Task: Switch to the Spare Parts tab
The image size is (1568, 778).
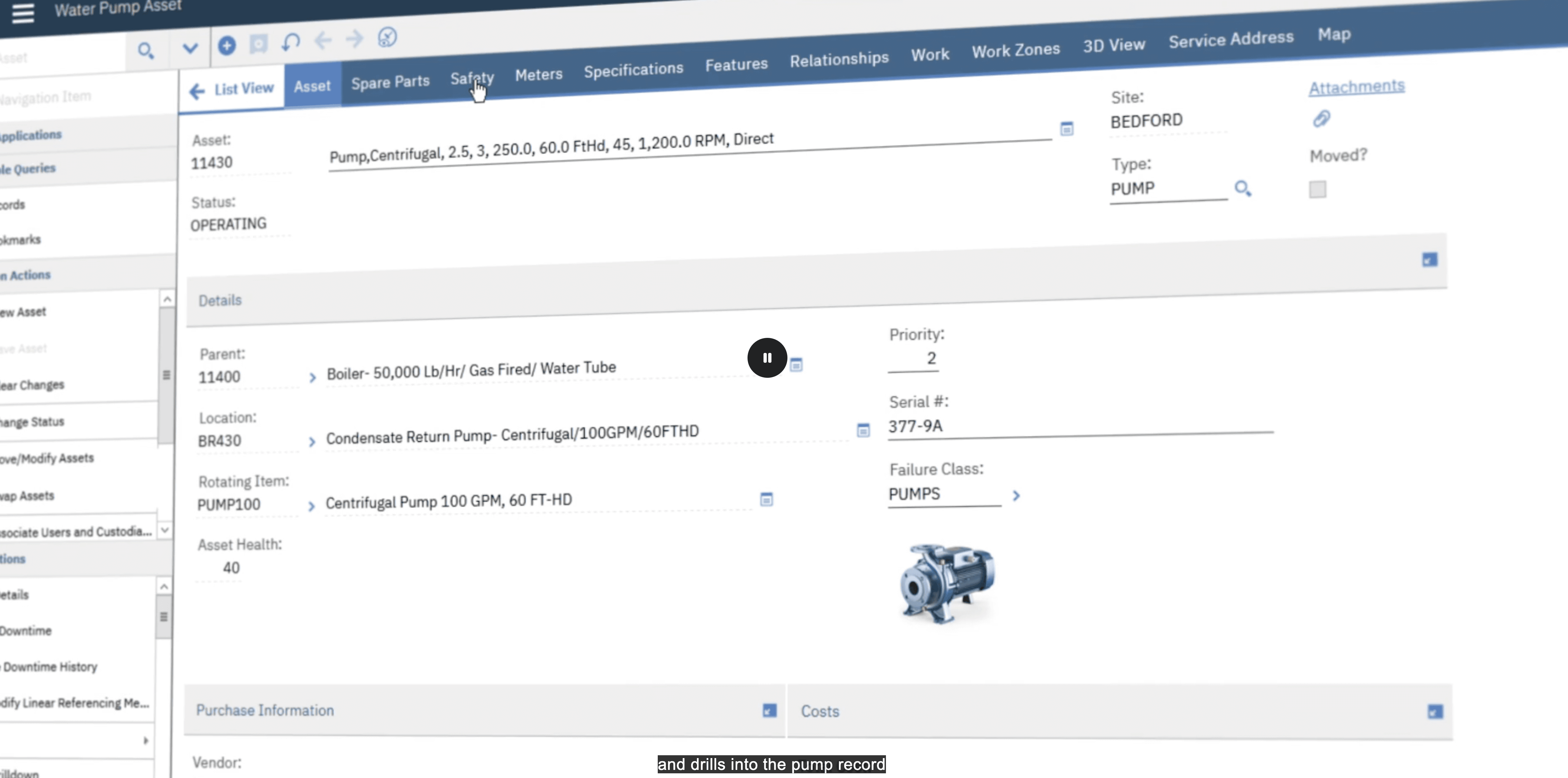Action: [390, 82]
